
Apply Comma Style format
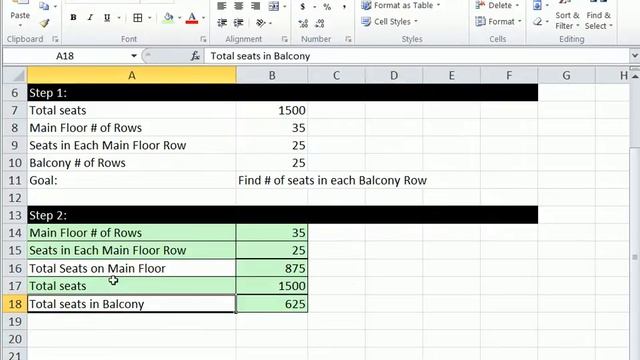[344, 7]
